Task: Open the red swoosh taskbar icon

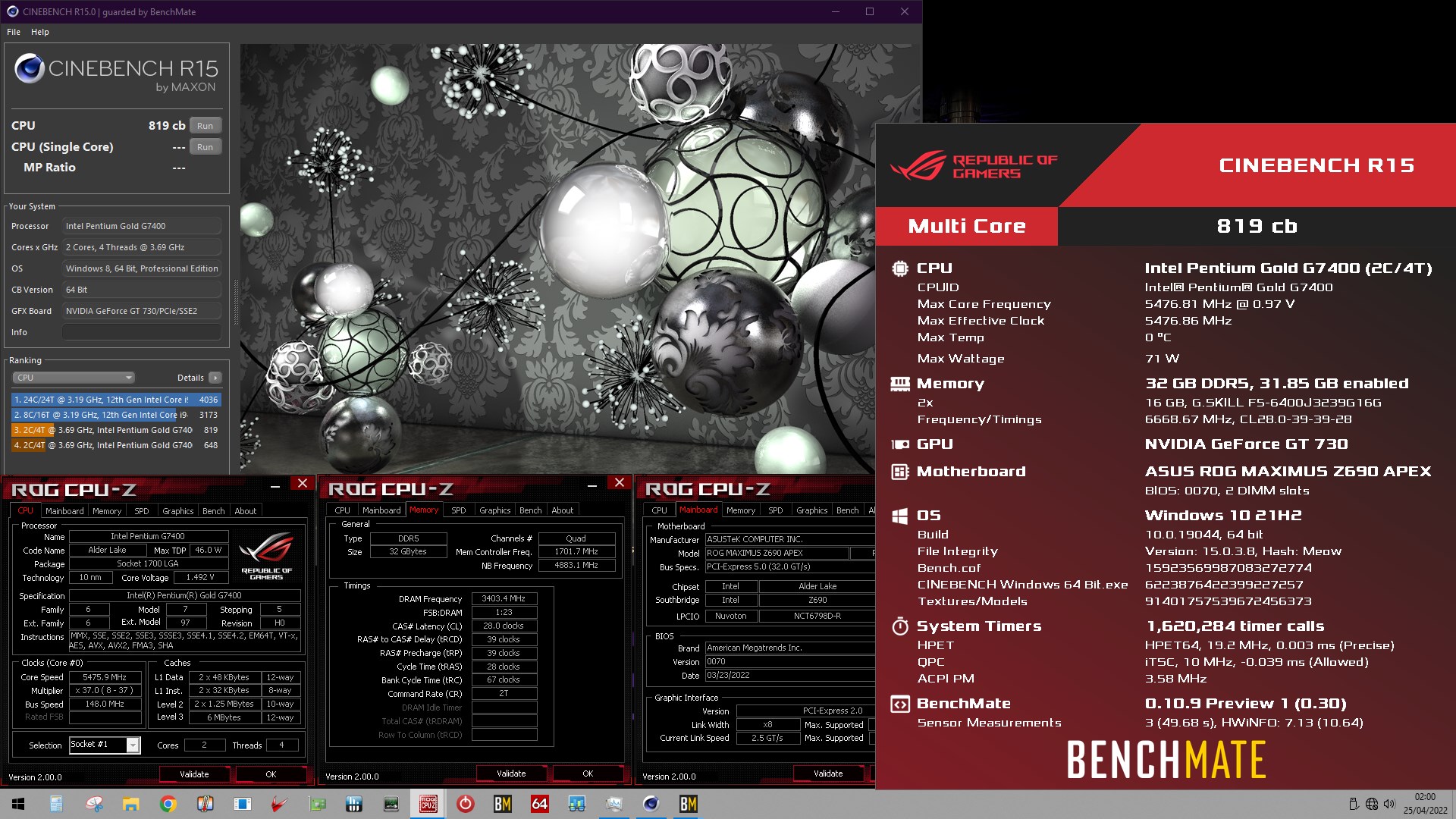Action: (x=280, y=804)
